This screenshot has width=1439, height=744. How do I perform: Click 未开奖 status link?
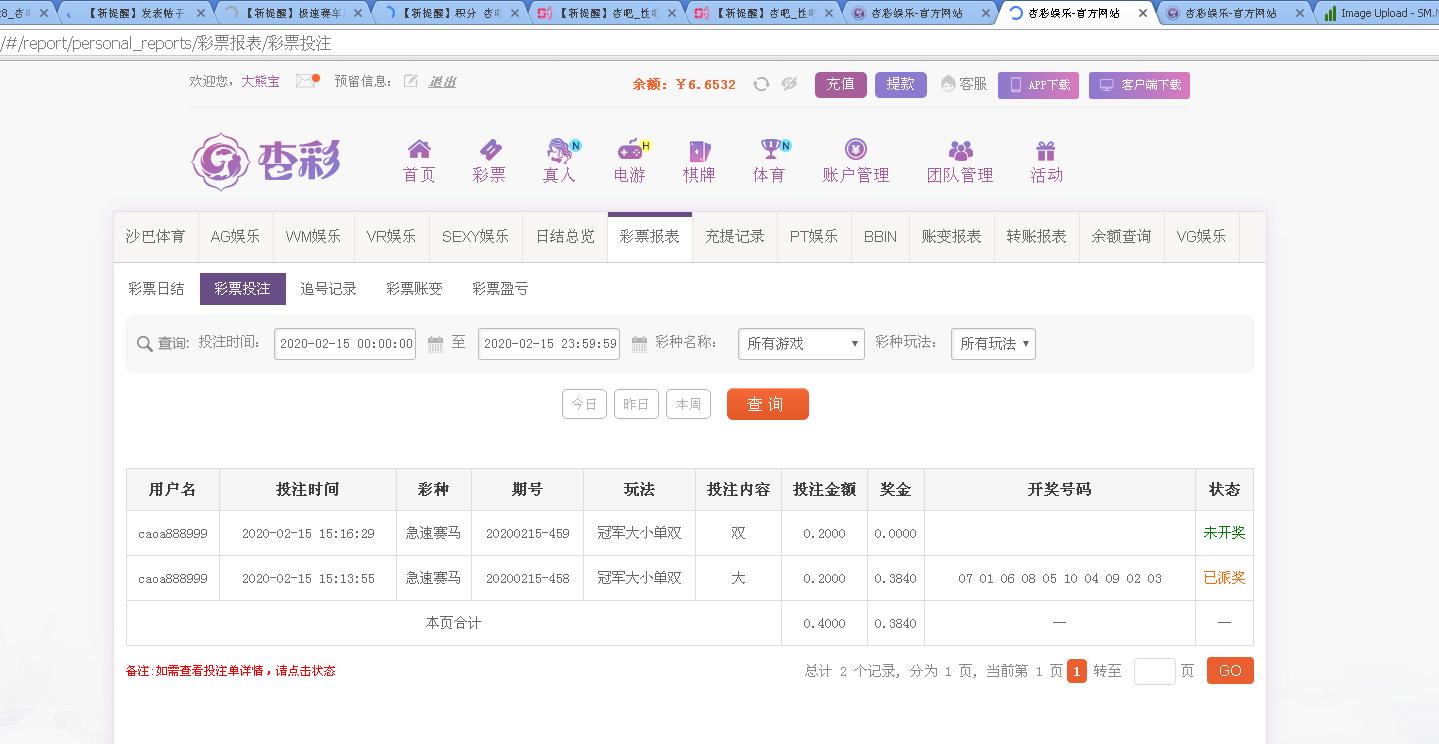tap(1224, 533)
